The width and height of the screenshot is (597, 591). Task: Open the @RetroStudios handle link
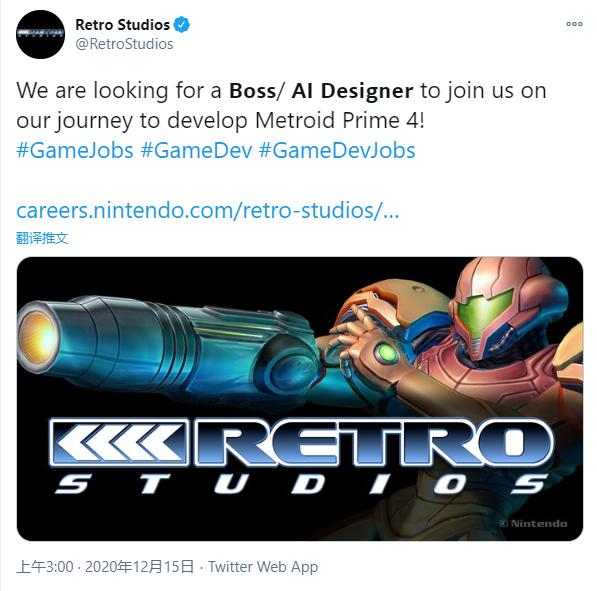coord(124,44)
